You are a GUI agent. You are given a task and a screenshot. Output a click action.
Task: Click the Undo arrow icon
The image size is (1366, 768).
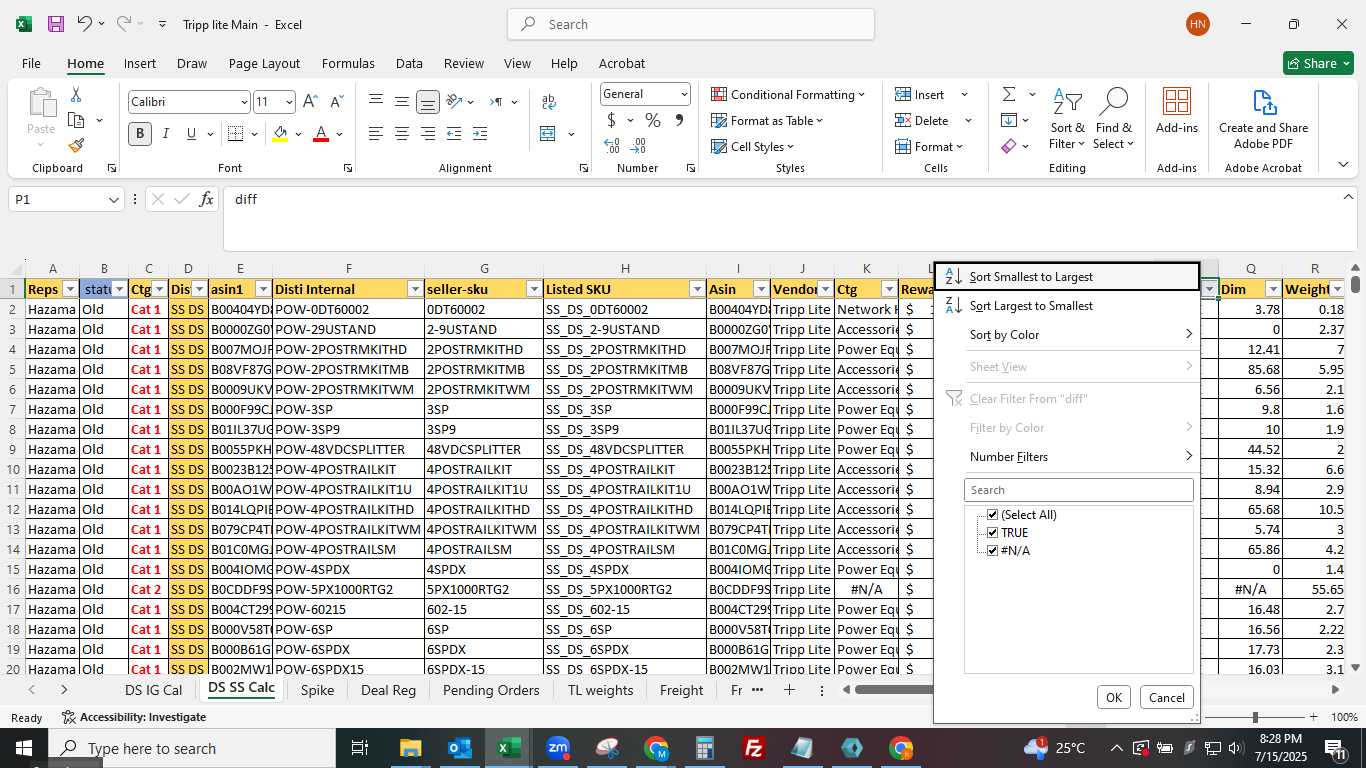tap(85, 24)
